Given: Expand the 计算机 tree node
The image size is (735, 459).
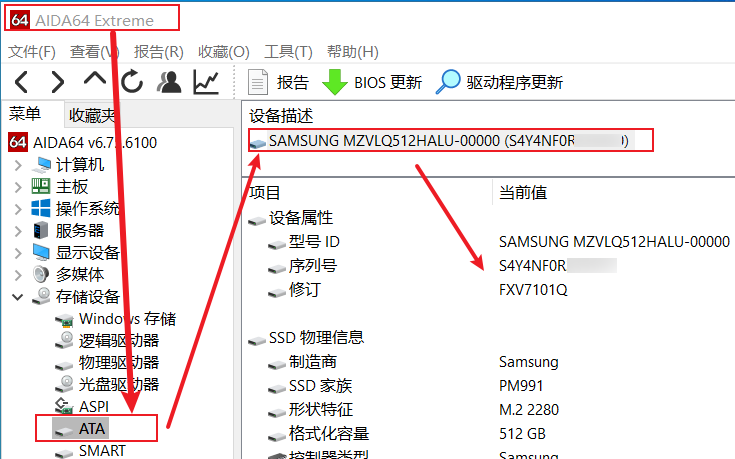Looking at the screenshot, I should point(18,165).
